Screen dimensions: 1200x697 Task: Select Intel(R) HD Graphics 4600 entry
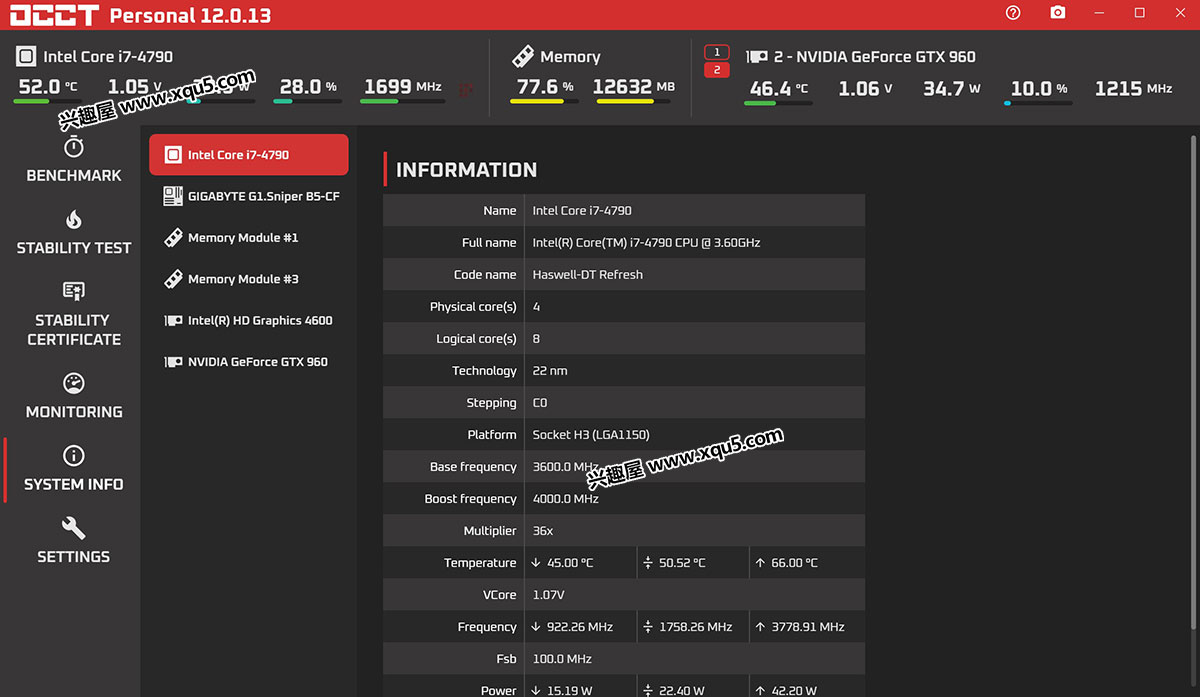point(249,320)
